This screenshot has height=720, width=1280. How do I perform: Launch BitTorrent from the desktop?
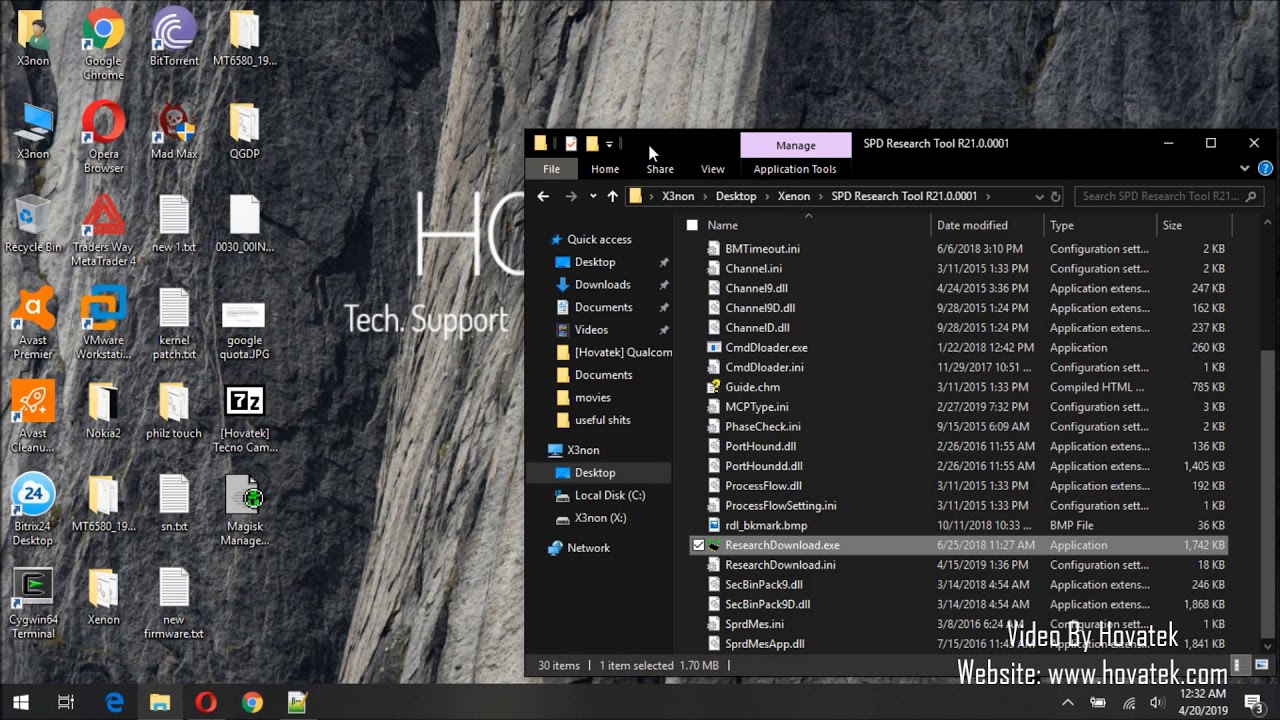point(173,38)
